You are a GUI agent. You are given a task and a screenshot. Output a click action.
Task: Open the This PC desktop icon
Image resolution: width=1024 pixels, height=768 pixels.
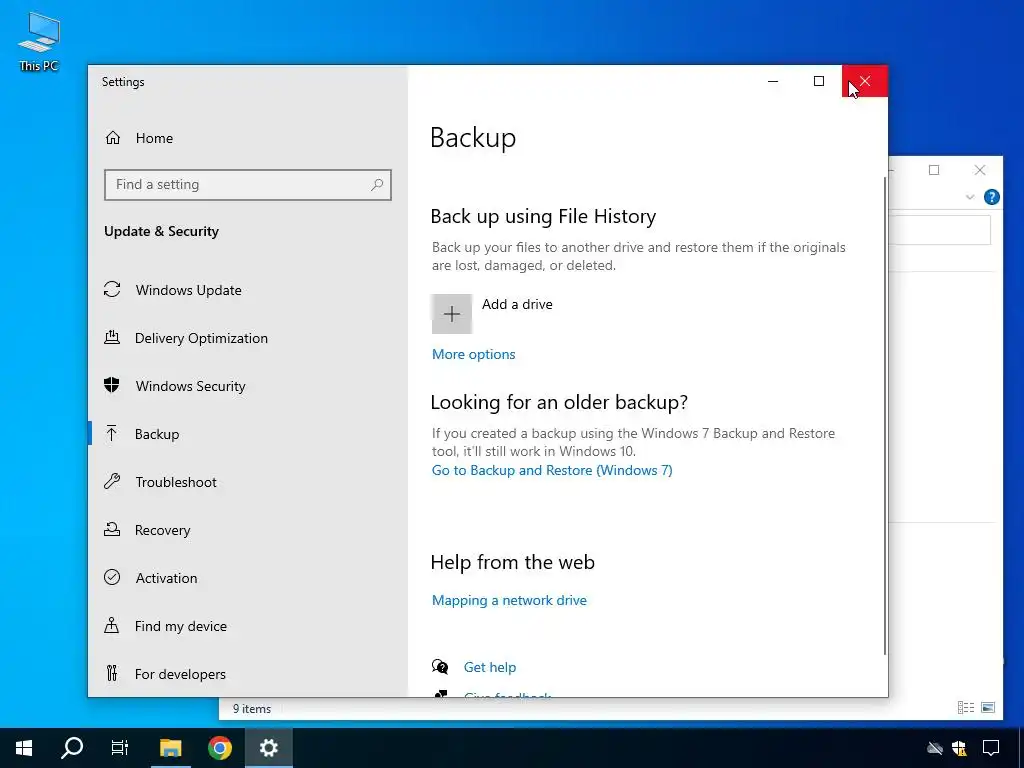39,42
